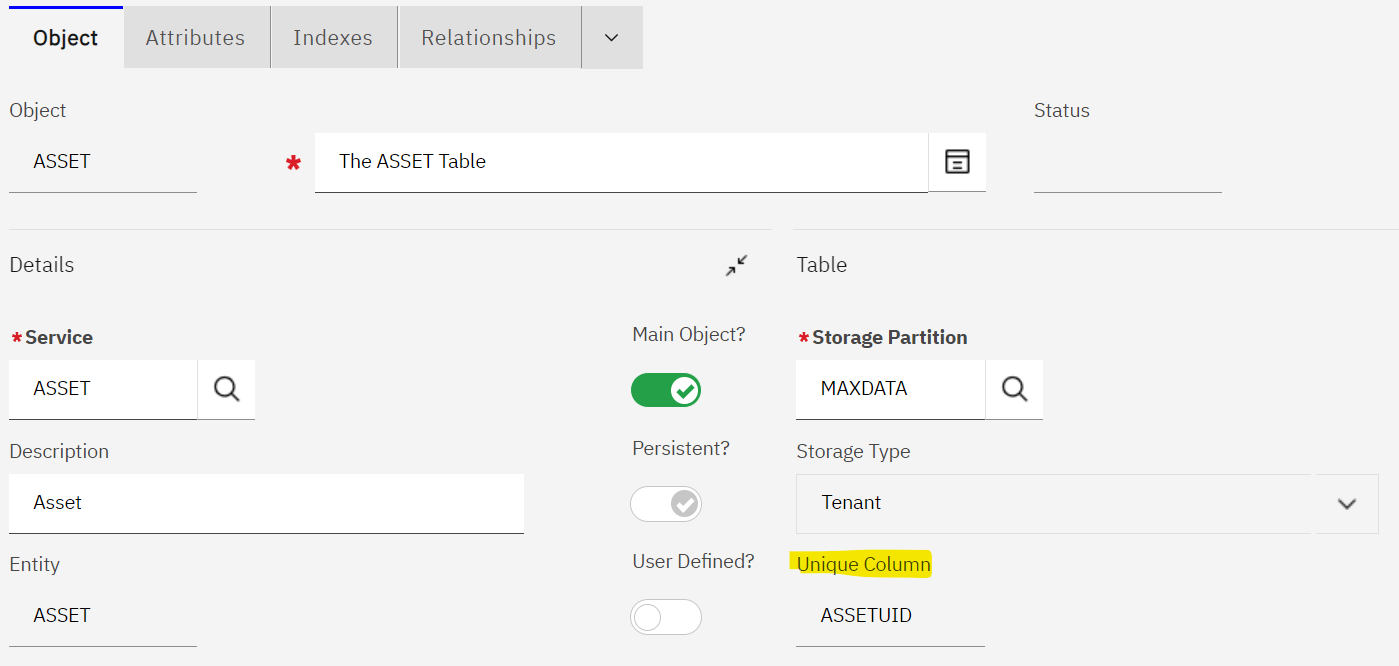This screenshot has height=666, width=1399.
Task: Open the Storage Partition lookup magnifier
Action: tap(1013, 389)
